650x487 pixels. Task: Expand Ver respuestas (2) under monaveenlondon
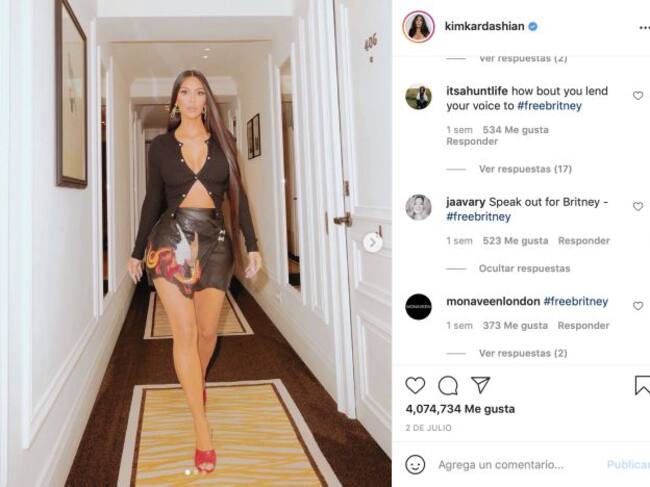[523, 353]
